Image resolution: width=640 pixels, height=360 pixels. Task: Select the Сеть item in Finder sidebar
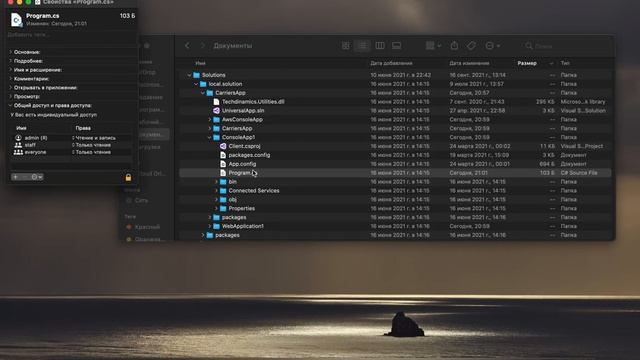click(x=141, y=200)
